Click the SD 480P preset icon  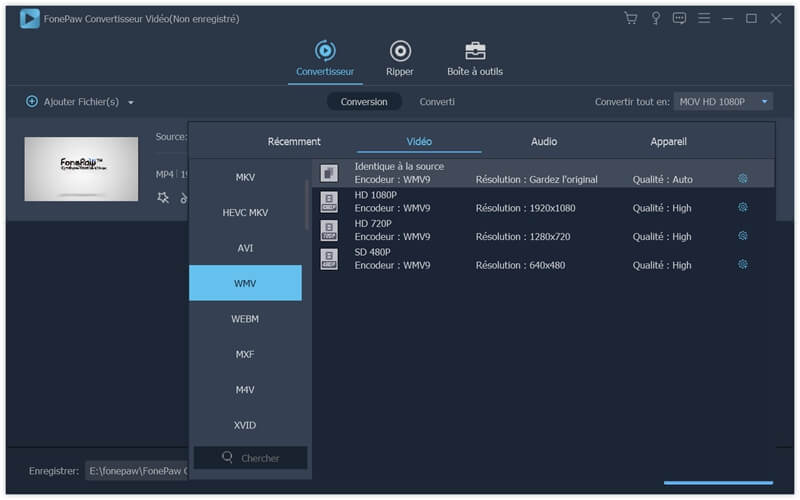tap(329, 259)
